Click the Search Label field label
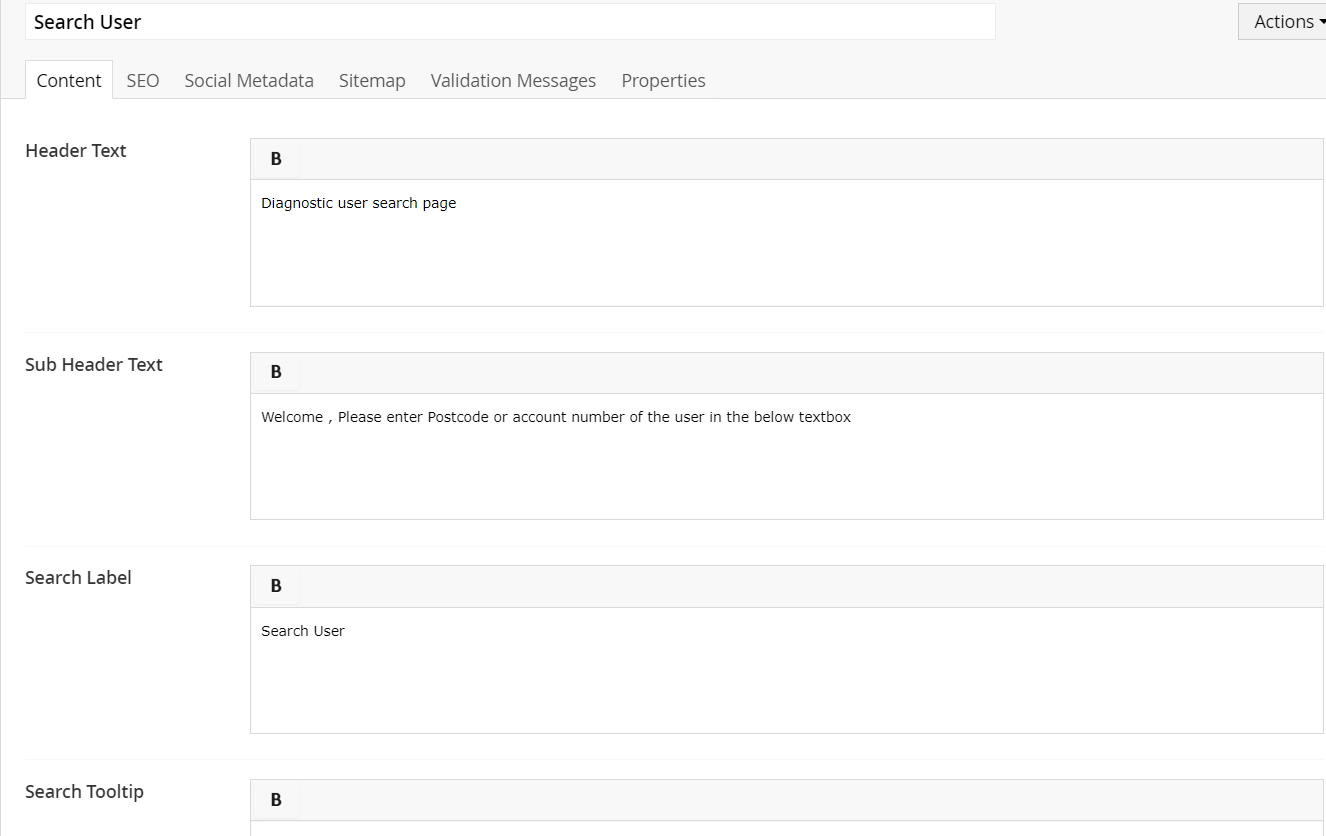 78,577
